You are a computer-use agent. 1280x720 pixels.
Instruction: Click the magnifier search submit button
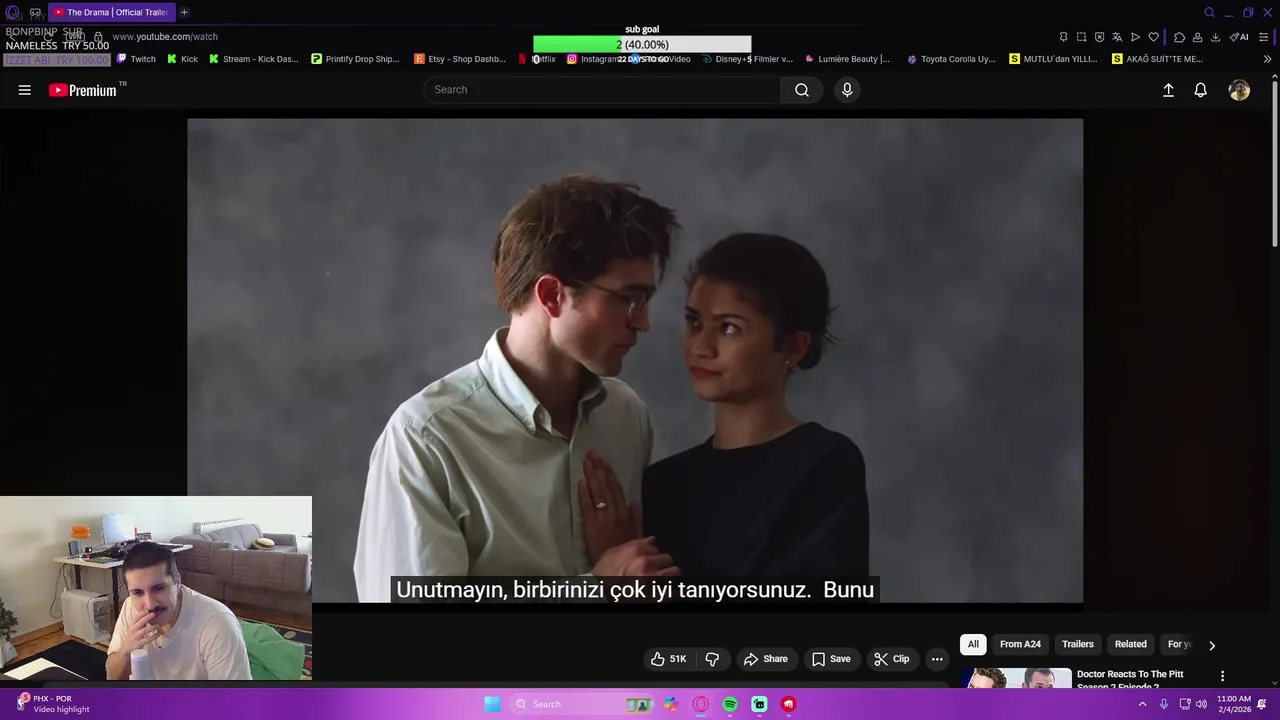(802, 90)
